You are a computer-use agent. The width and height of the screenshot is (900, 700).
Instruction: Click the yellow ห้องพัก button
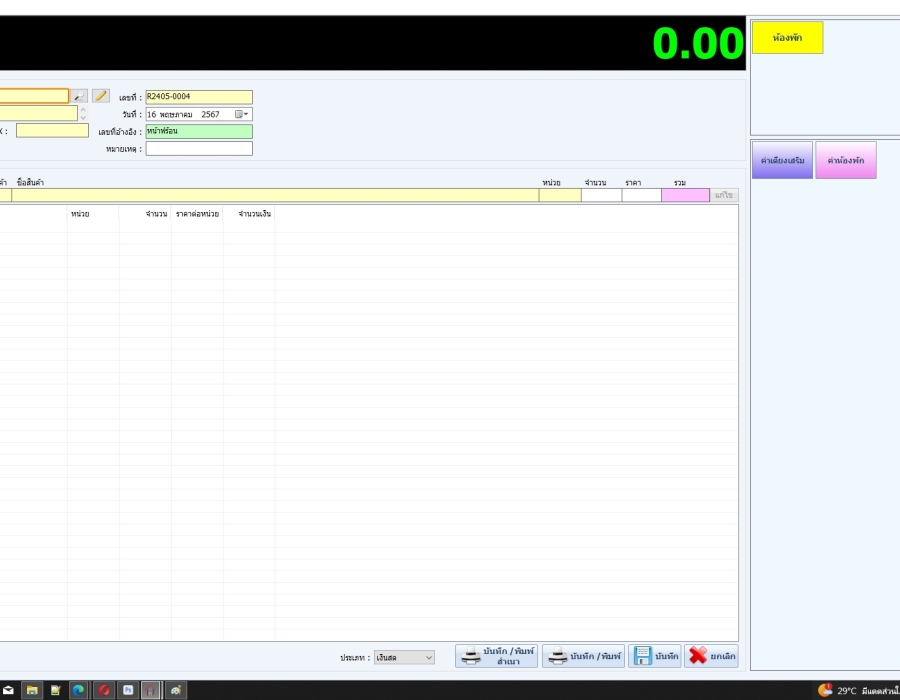[788, 38]
